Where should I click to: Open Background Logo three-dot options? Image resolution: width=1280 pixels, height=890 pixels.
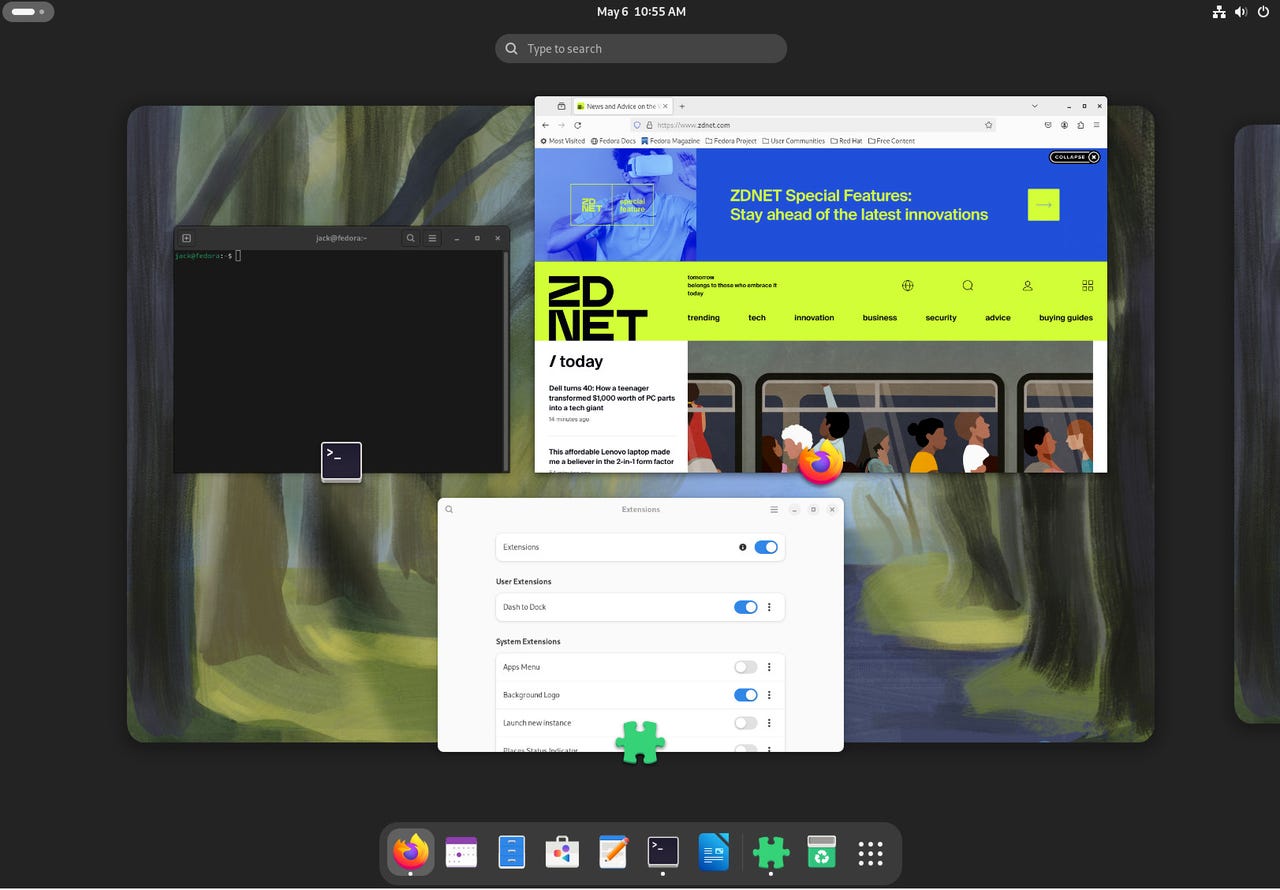point(769,695)
